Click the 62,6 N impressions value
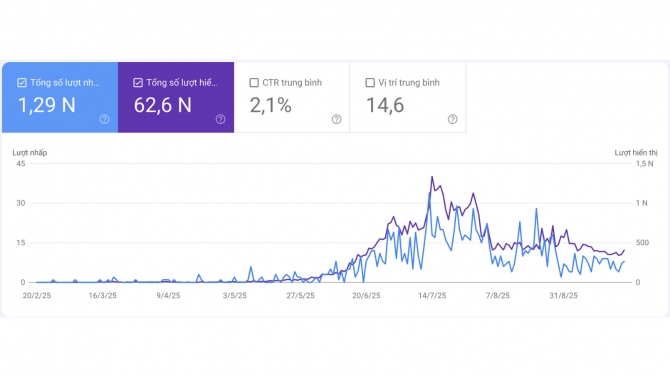 163,105
